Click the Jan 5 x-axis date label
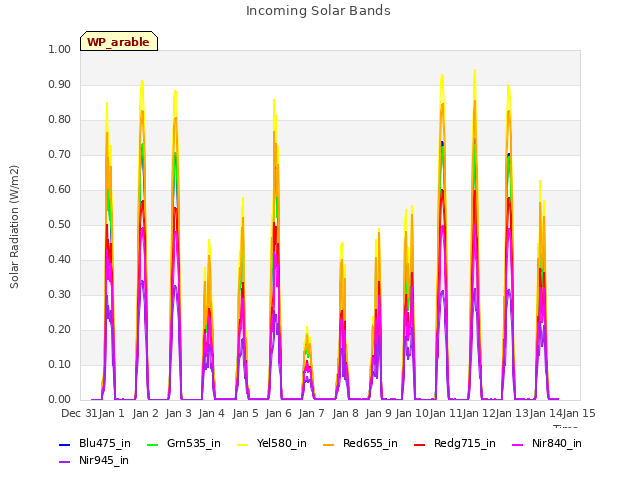This screenshot has width=640, height=480. point(245,413)
